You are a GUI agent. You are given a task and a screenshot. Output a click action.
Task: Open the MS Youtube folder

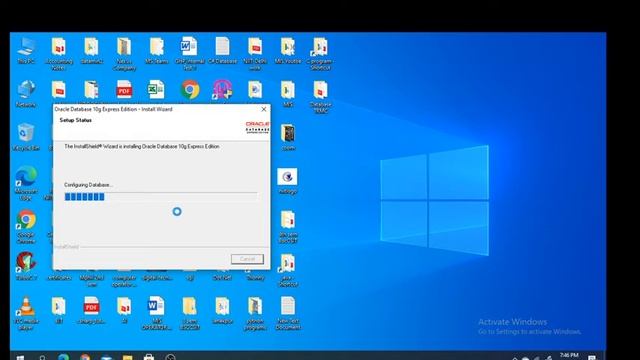(288, 51)
